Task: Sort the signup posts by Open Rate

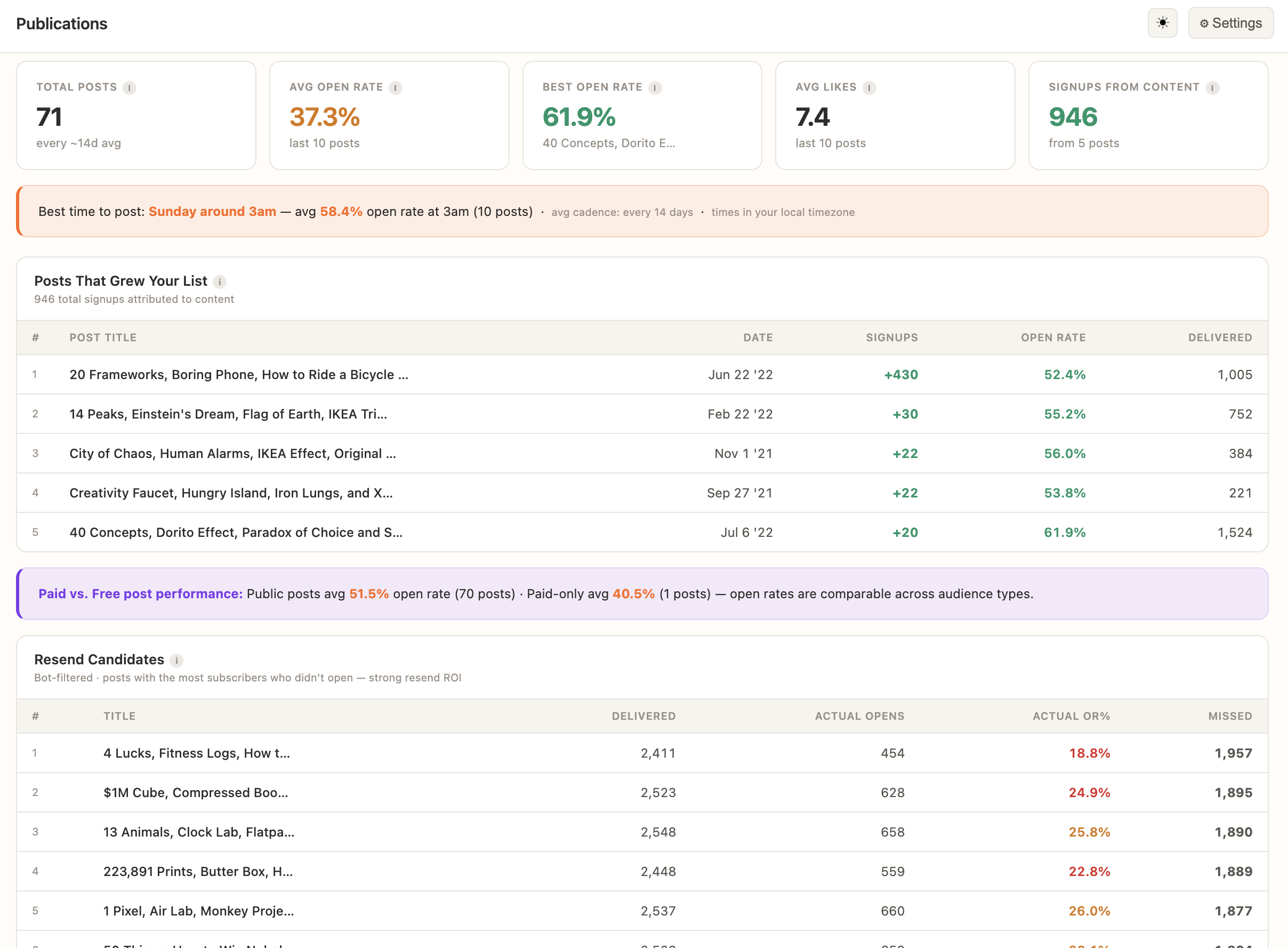Action: pyautogui.click(x=1053, y=338)
